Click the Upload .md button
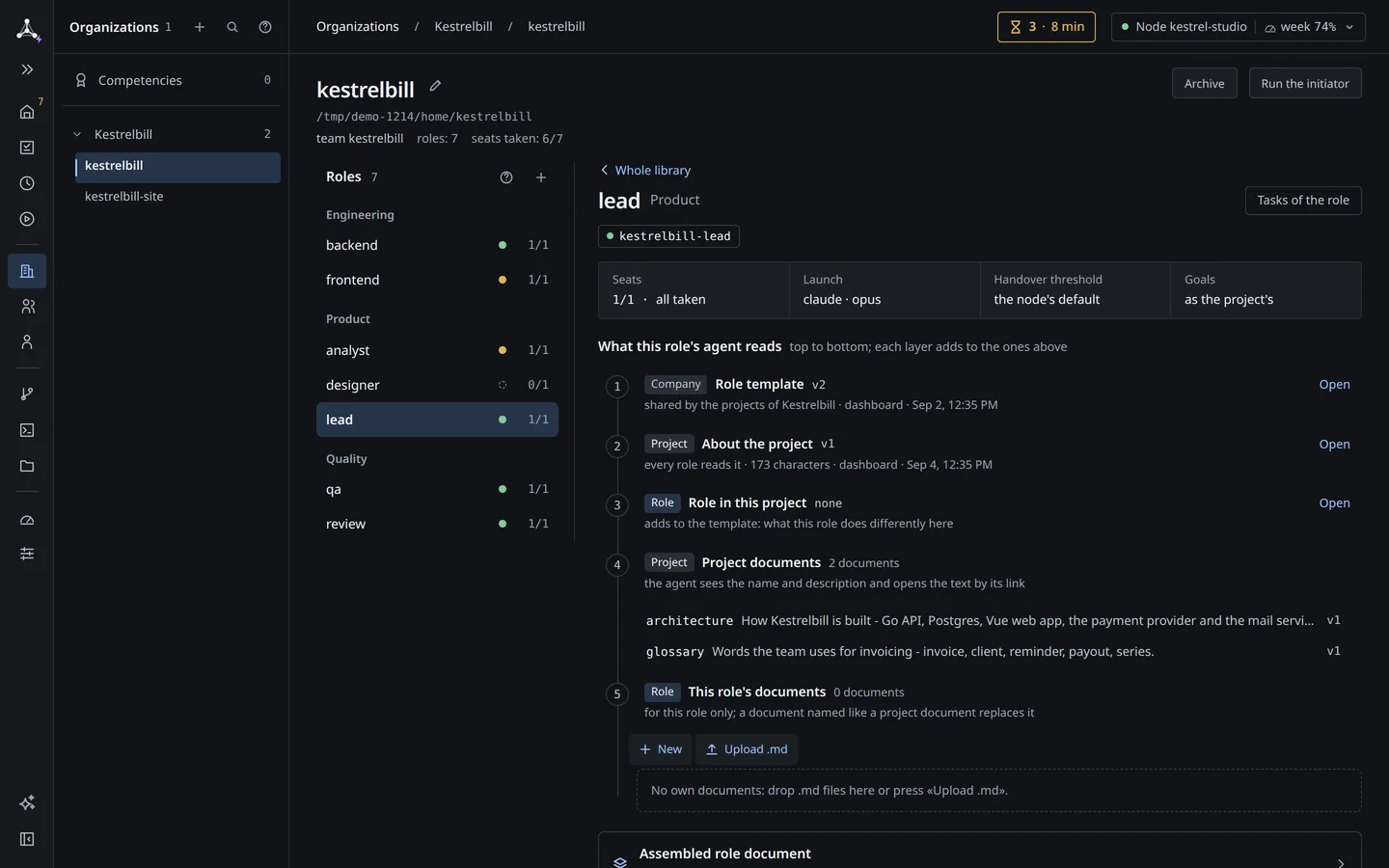1389x868 pixels. tap(747, 749)
